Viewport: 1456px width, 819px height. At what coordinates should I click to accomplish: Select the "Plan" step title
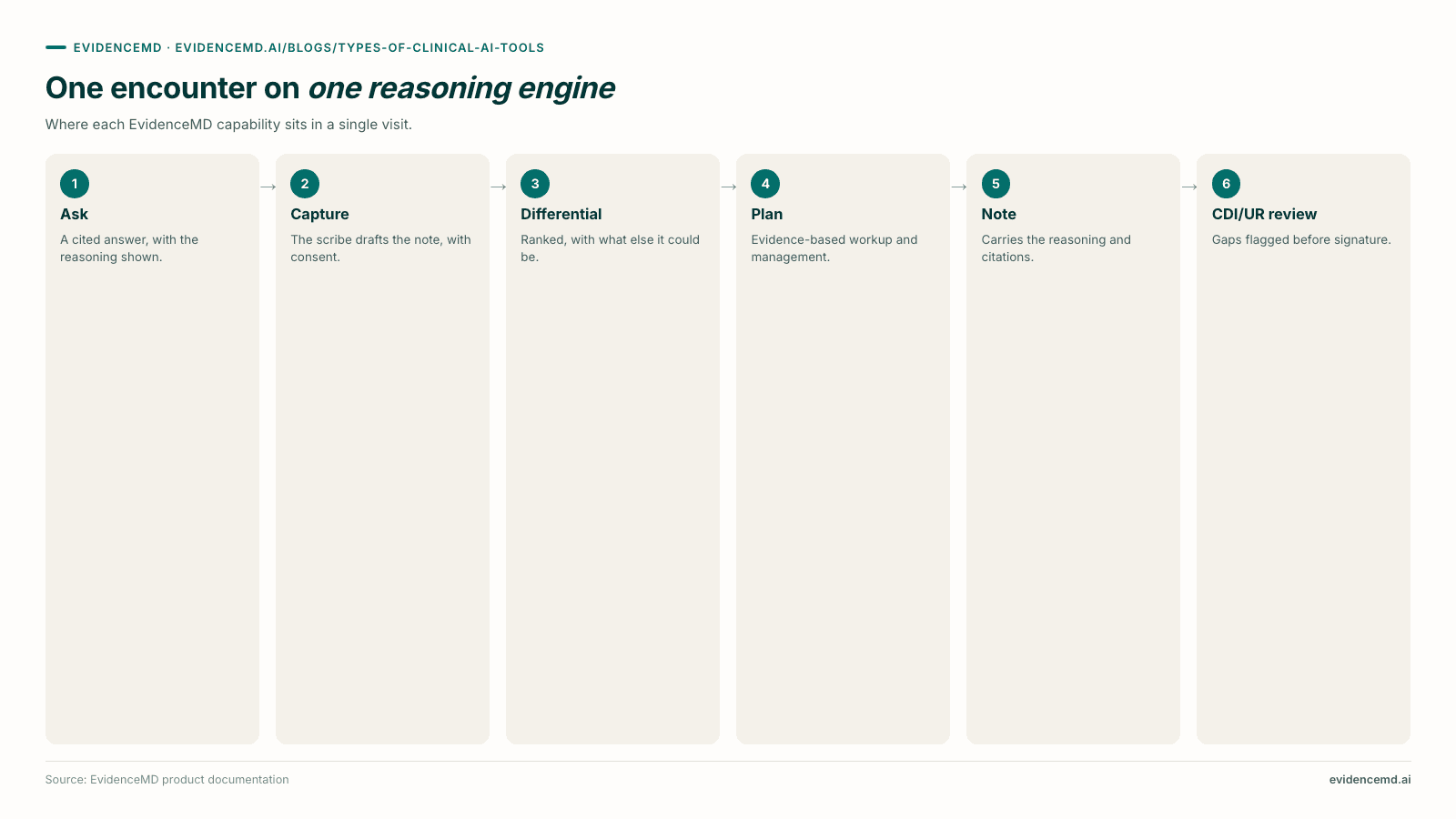pos(766,215)
